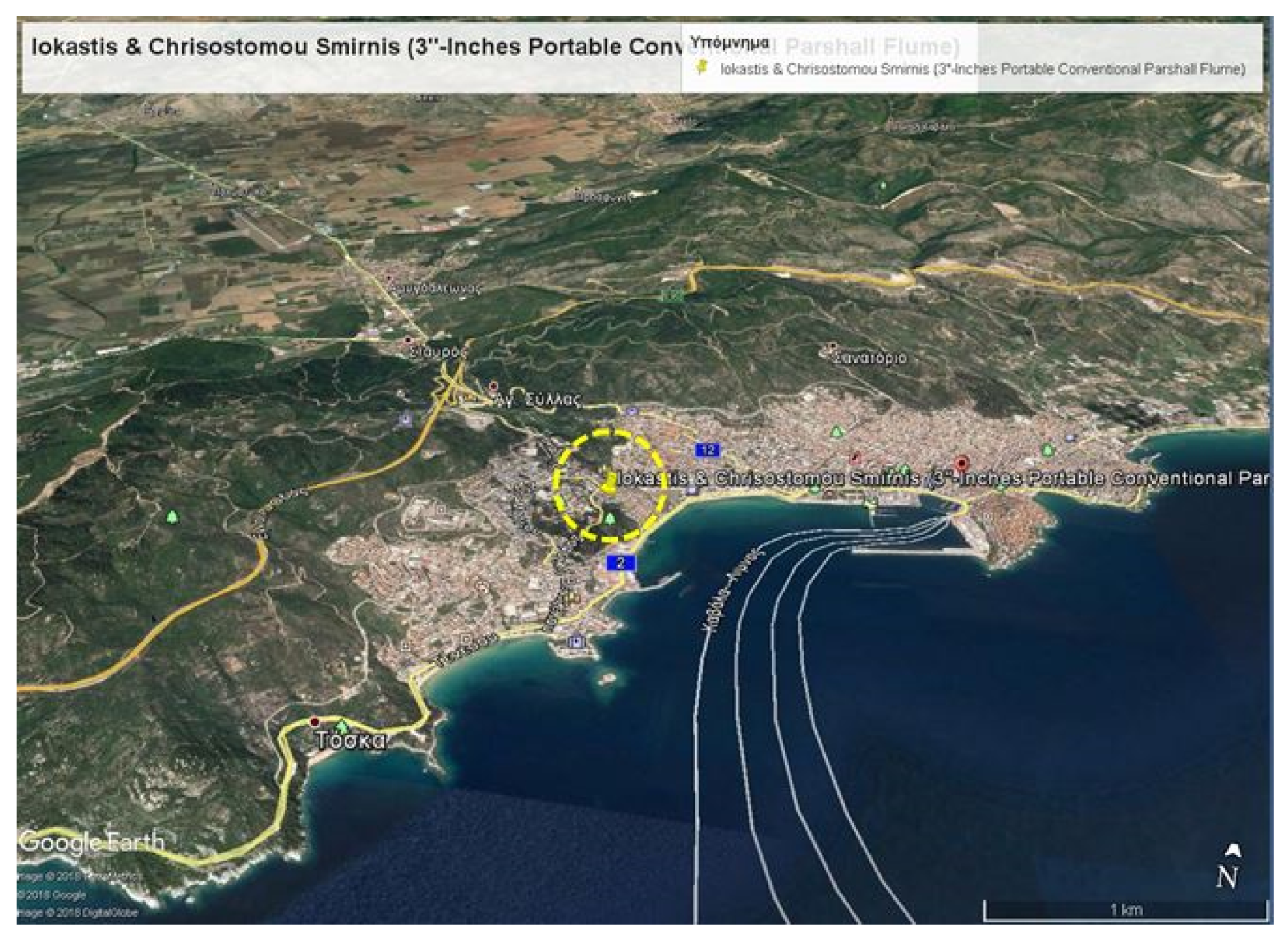1288x938 pixels.
Task: Click the green E90 highway shield
Action: click(672, 295)
